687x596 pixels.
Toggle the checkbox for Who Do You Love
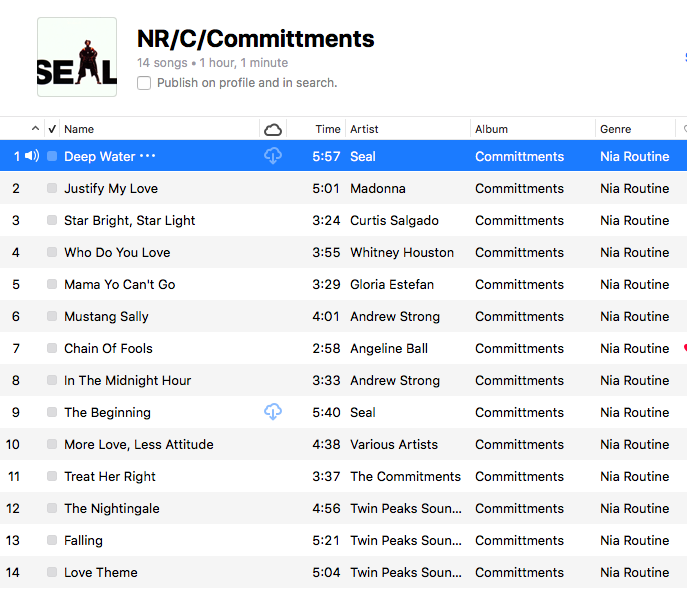[52, 252]
